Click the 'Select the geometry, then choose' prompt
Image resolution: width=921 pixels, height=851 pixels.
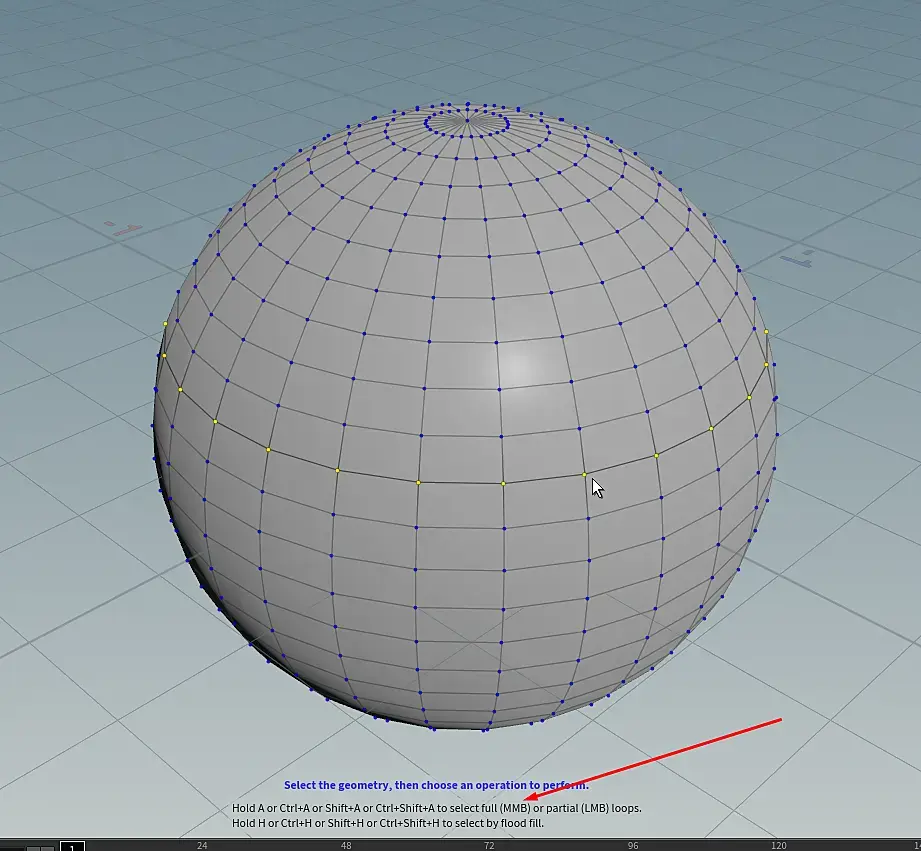click(x=436, y=785)
